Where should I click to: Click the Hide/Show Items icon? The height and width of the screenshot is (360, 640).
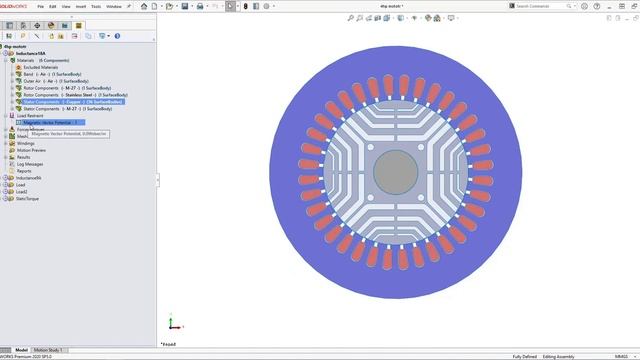414,18
